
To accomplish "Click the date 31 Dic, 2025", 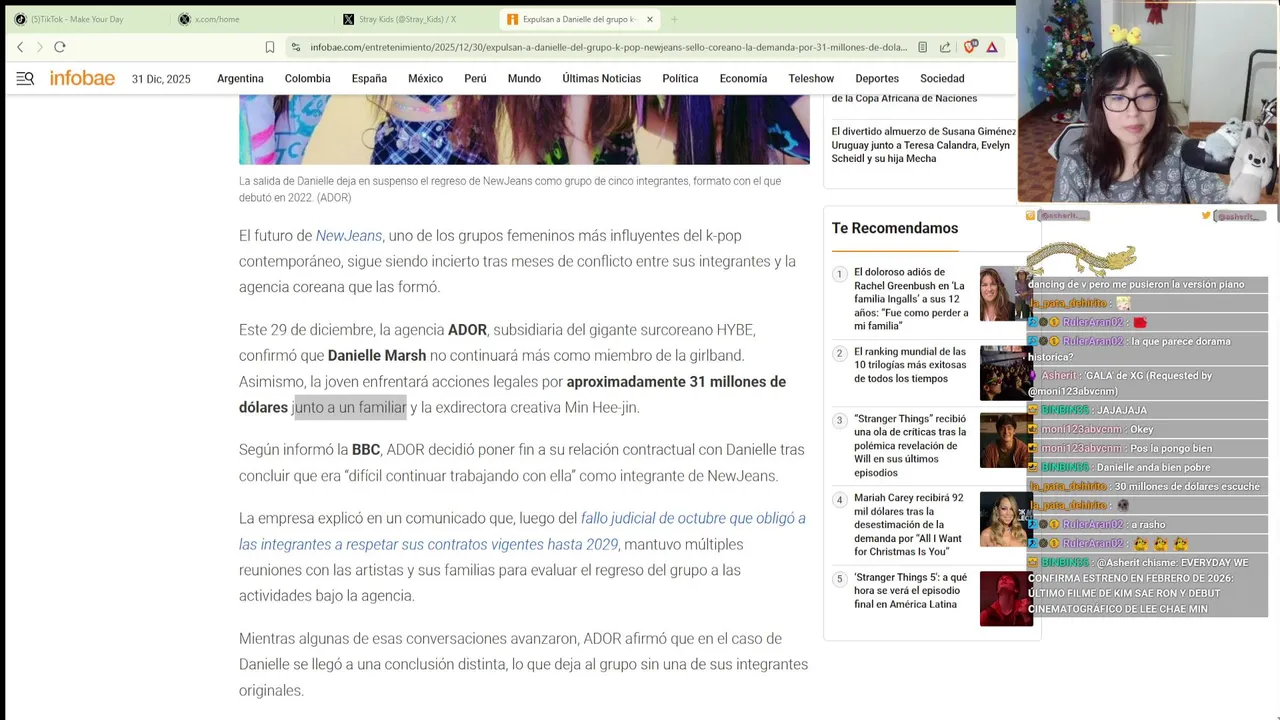I will tap(161, 79).
